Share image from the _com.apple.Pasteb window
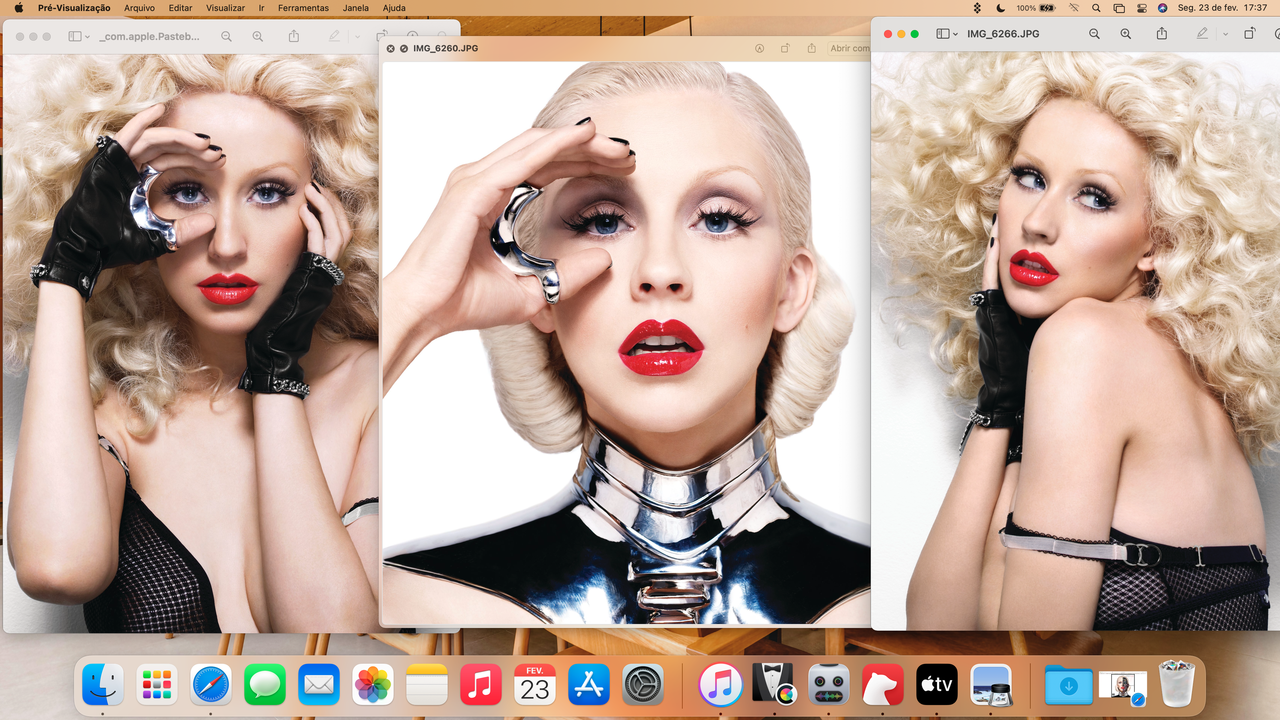Screen dimensions: 1280x720 click(294, 37)
